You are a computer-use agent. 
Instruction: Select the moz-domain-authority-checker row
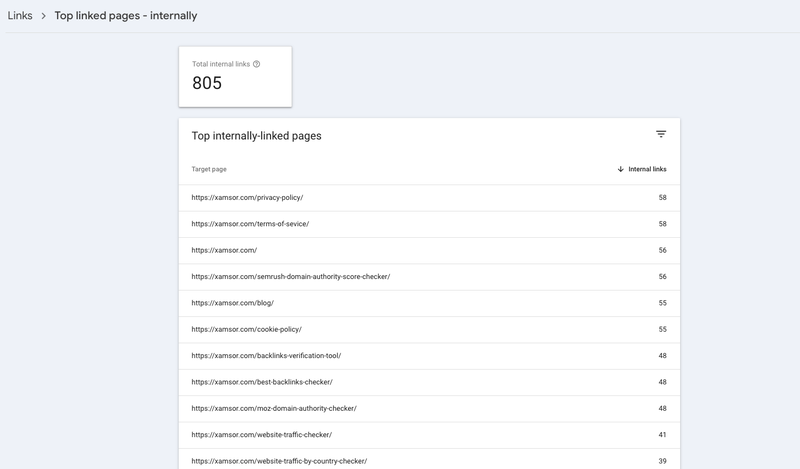(273, 408)
